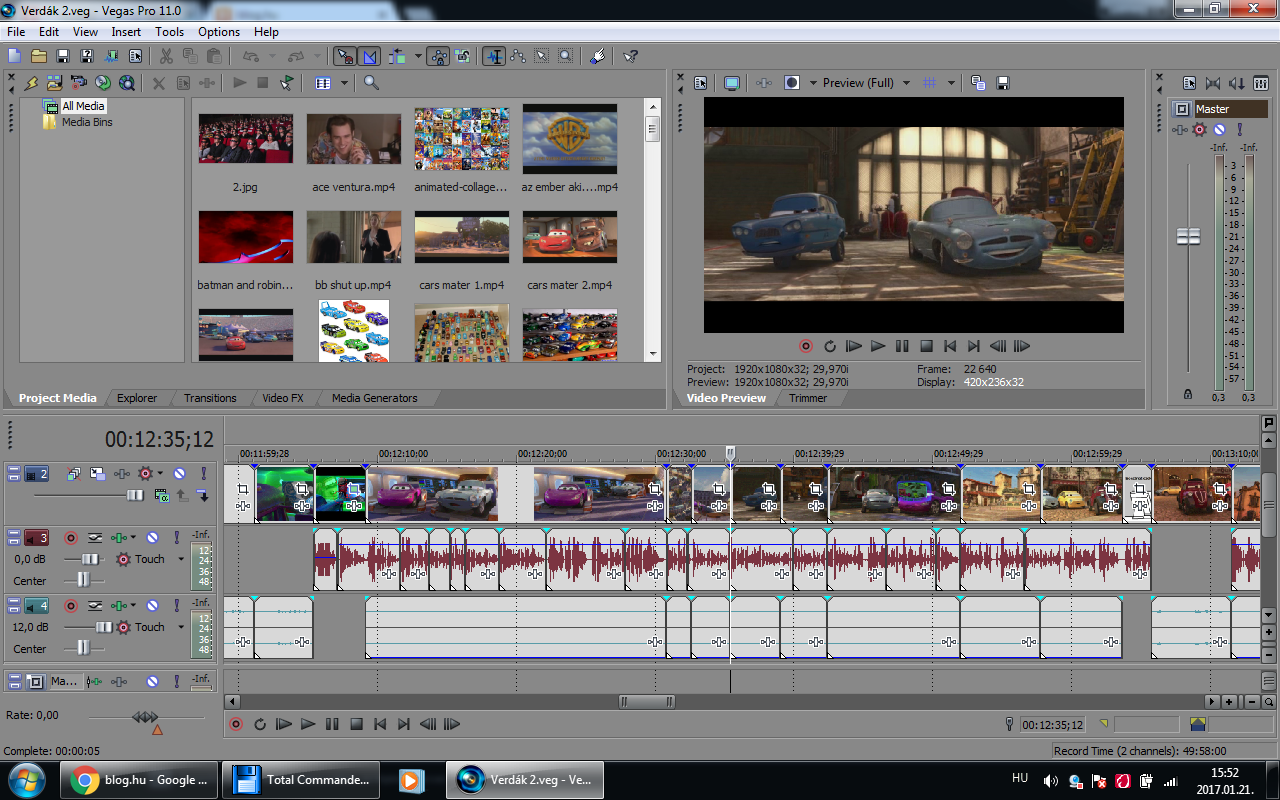
Task: Open track 4 Touch automation mode dropdown
Action: click(x=181, y=627)
